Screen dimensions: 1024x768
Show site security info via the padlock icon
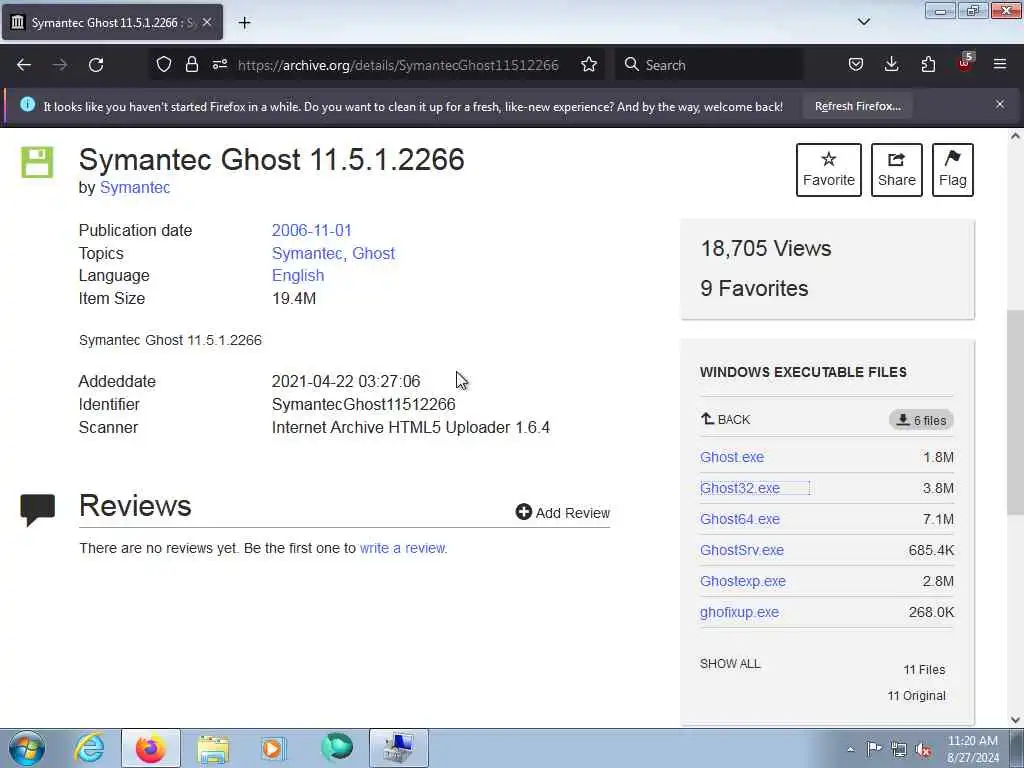[x=191, y=64]
